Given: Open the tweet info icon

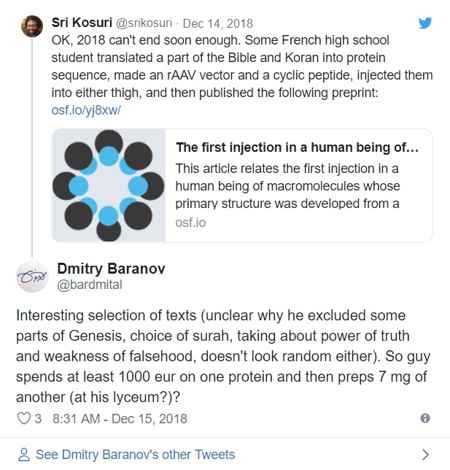Looking at the screenshot, I should coord(425,418).
